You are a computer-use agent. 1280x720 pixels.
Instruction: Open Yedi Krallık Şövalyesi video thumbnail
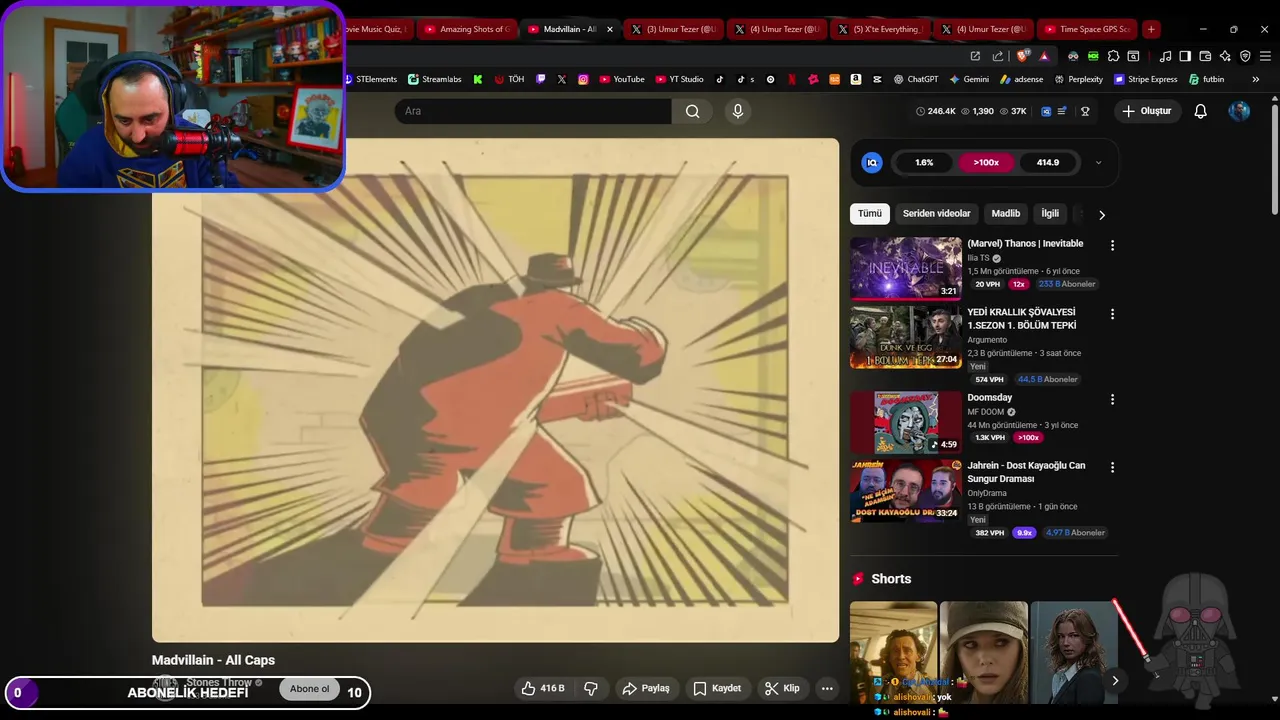click(x=906, y=337)
